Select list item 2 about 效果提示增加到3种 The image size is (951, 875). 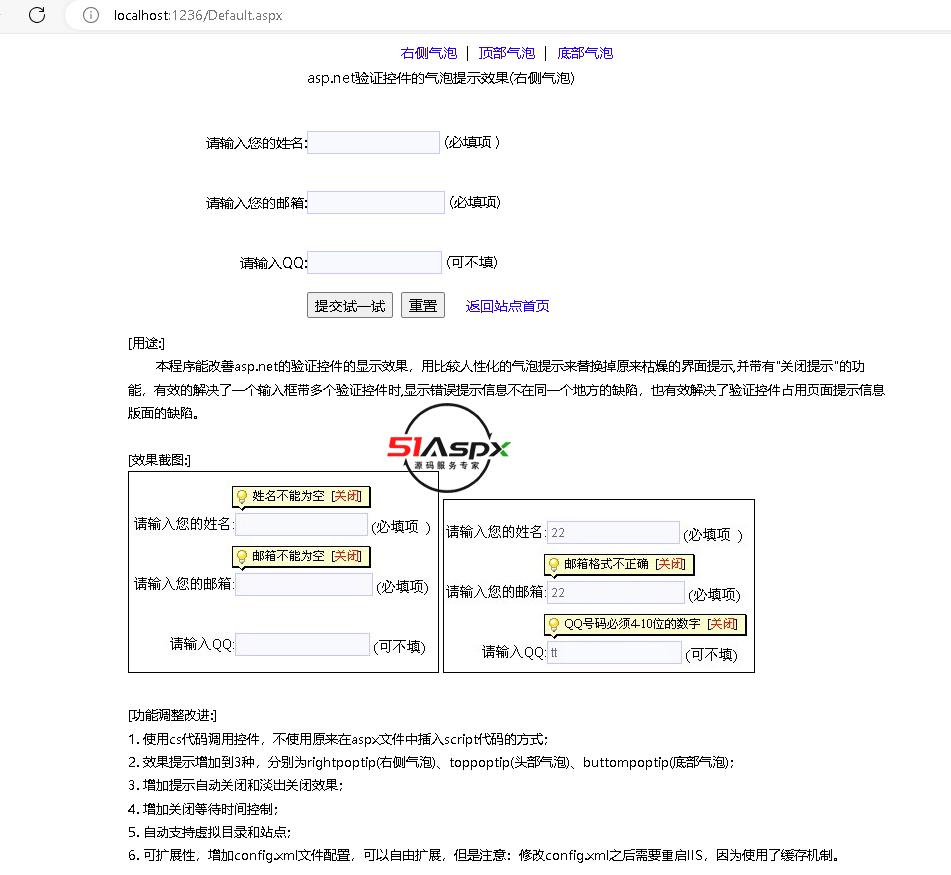(x=431, y=762)
